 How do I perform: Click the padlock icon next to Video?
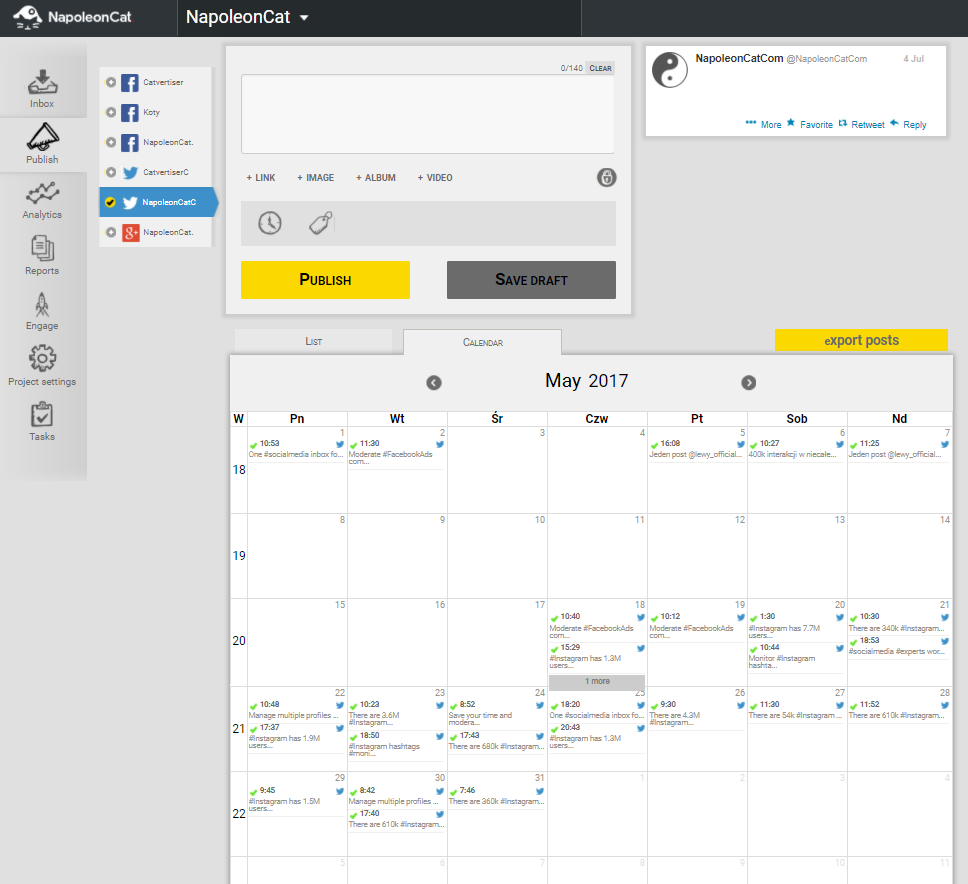[x=606, y=177]
